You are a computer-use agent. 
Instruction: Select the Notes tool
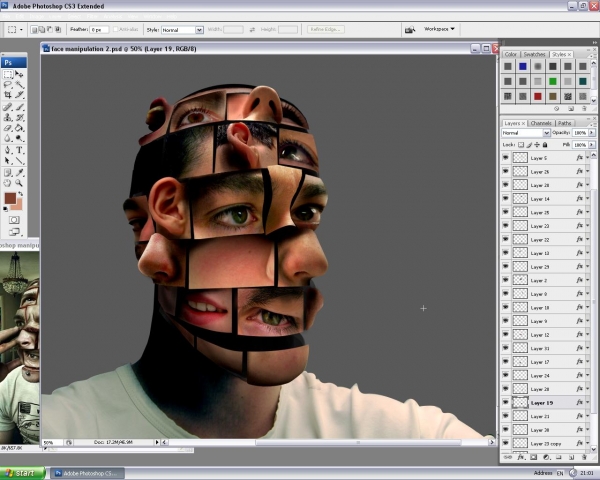coord(8,173)
